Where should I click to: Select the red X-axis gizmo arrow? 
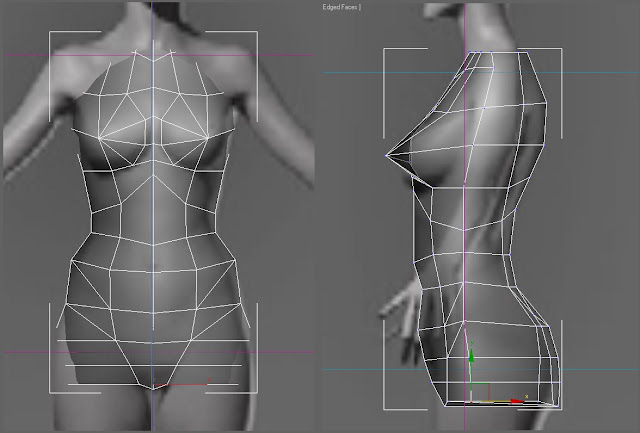pyautogui.click(x=517, y=402)
